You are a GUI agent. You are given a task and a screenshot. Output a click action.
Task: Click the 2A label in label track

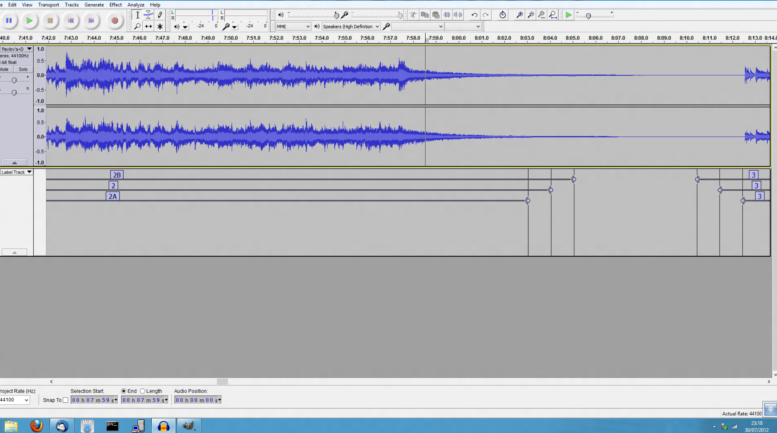[112, 196]
